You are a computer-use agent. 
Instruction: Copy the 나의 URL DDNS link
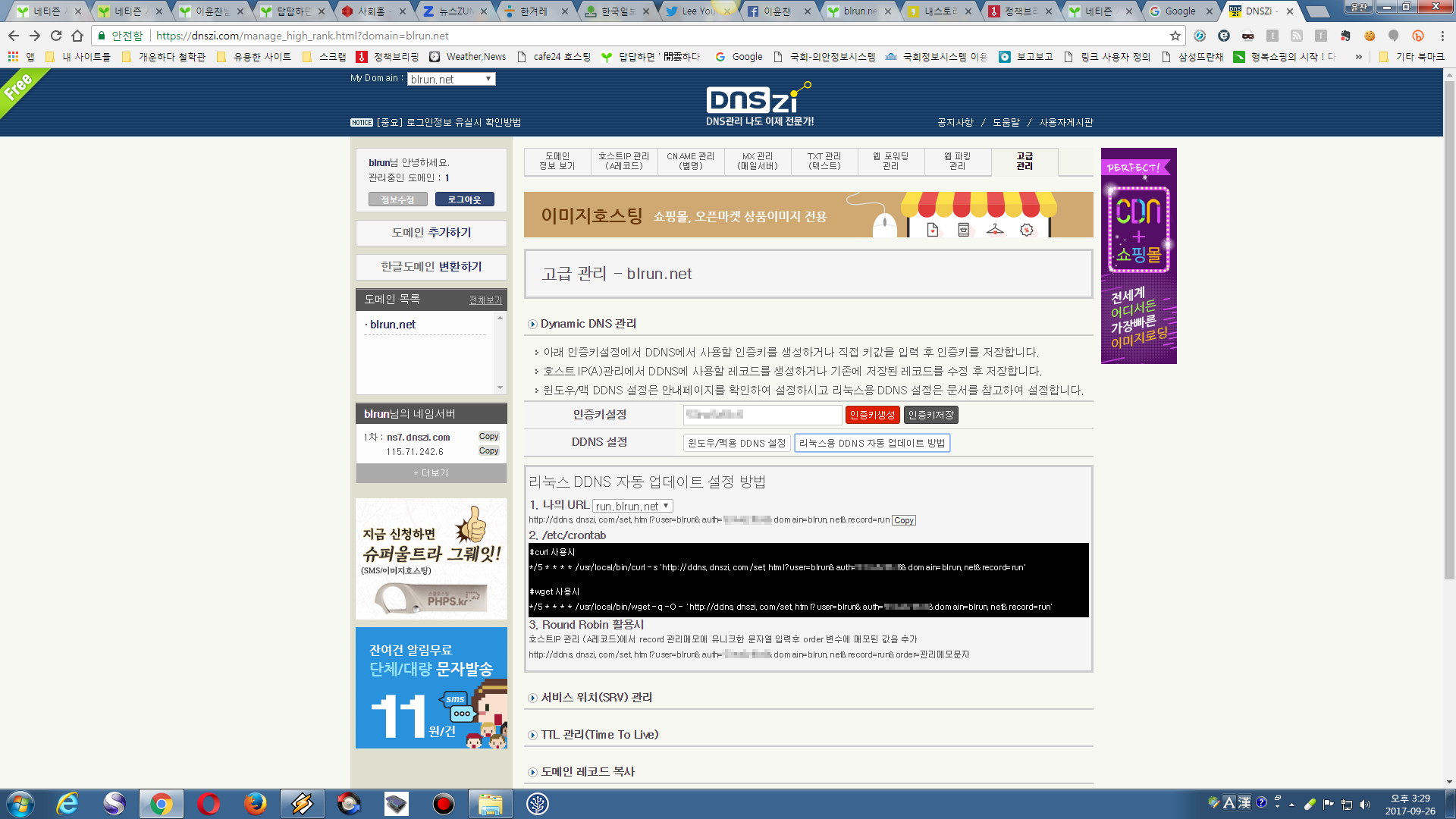(x=903, y=520)
